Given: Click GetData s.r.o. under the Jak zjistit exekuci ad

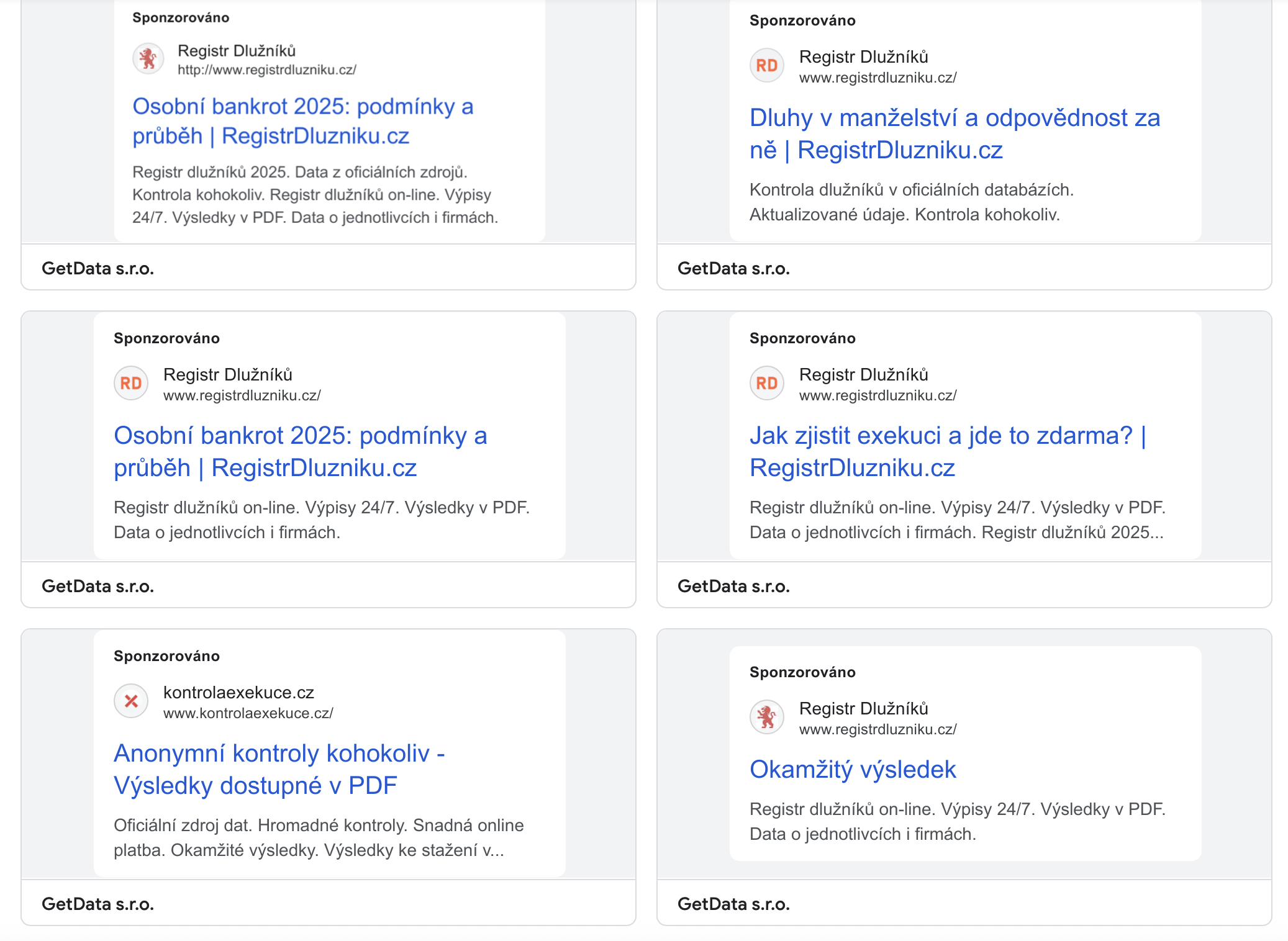Looking at the screenshot, I should point(734,586).
